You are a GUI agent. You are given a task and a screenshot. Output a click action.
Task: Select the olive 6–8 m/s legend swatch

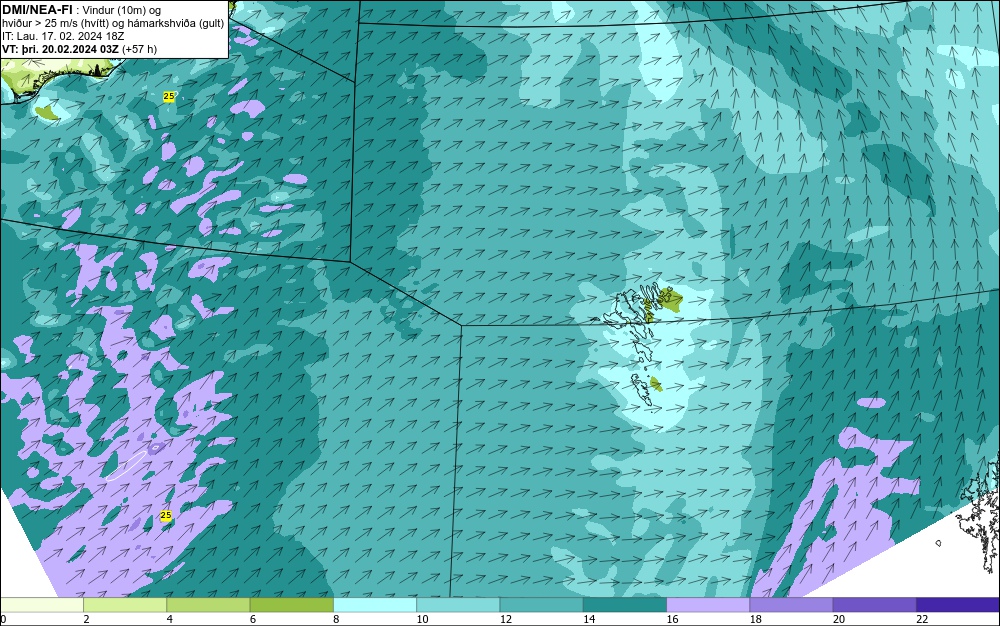291,605
